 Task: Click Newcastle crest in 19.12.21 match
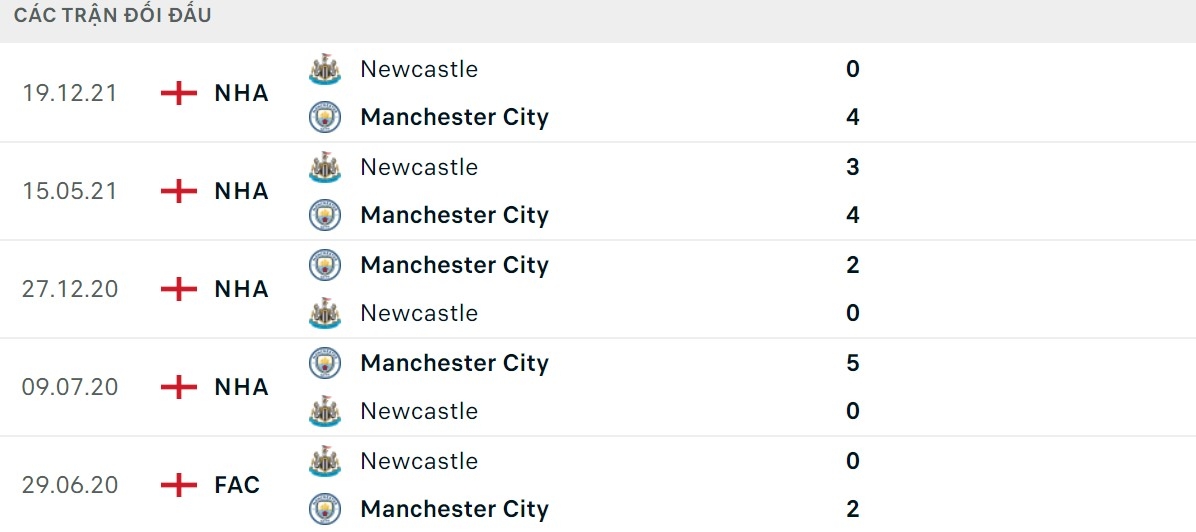tap(325, 69)
